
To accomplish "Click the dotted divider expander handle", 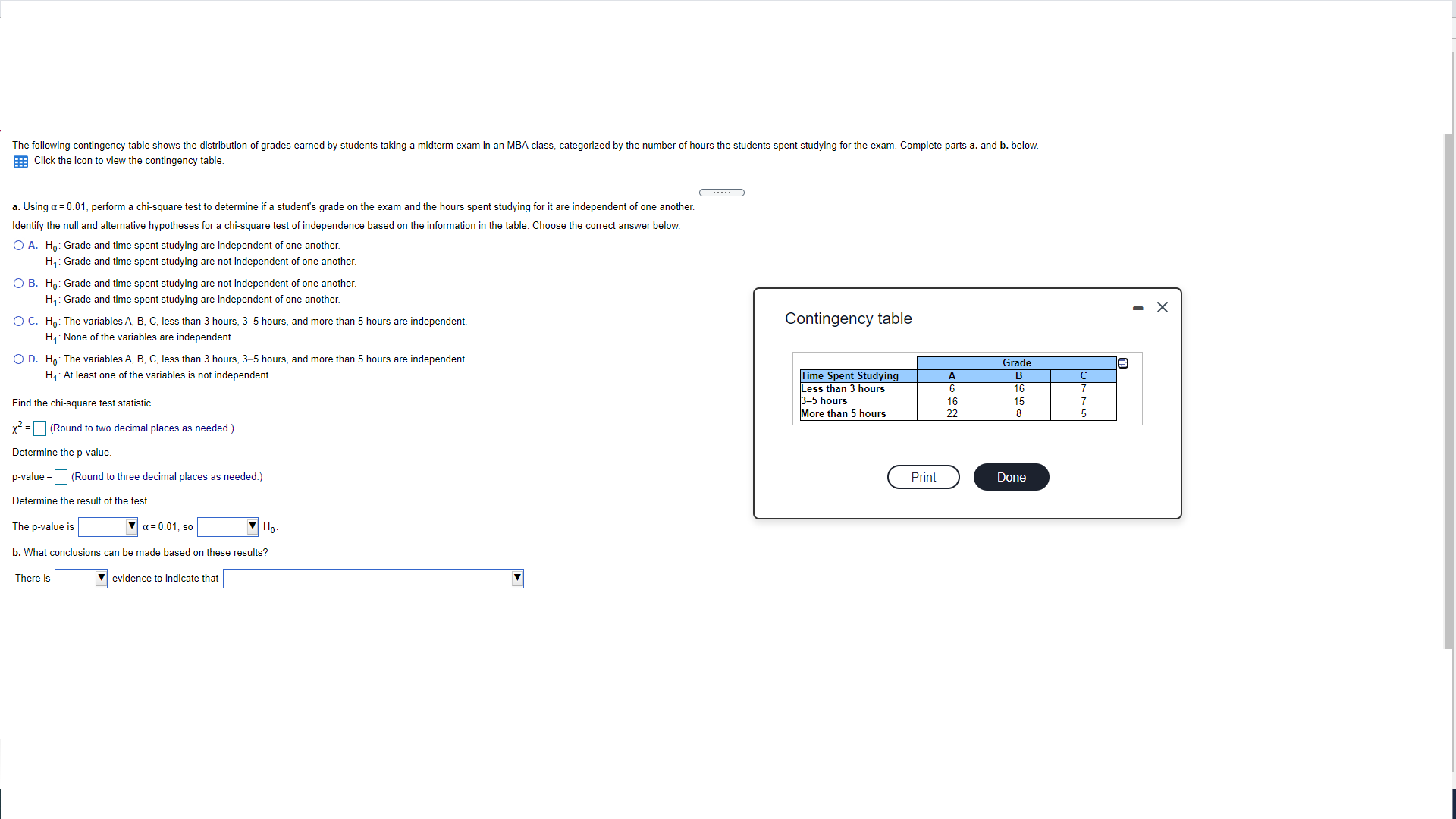I will (721, 193).
